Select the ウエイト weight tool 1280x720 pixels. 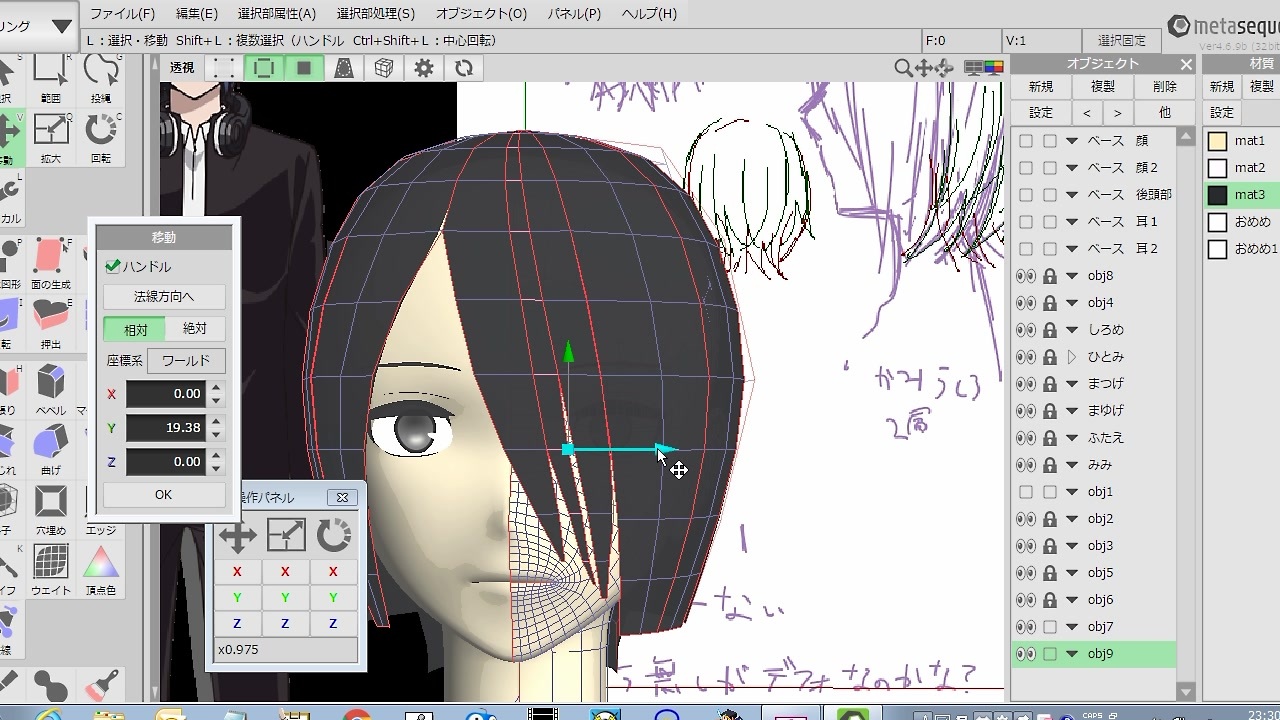tap(51, 570)
